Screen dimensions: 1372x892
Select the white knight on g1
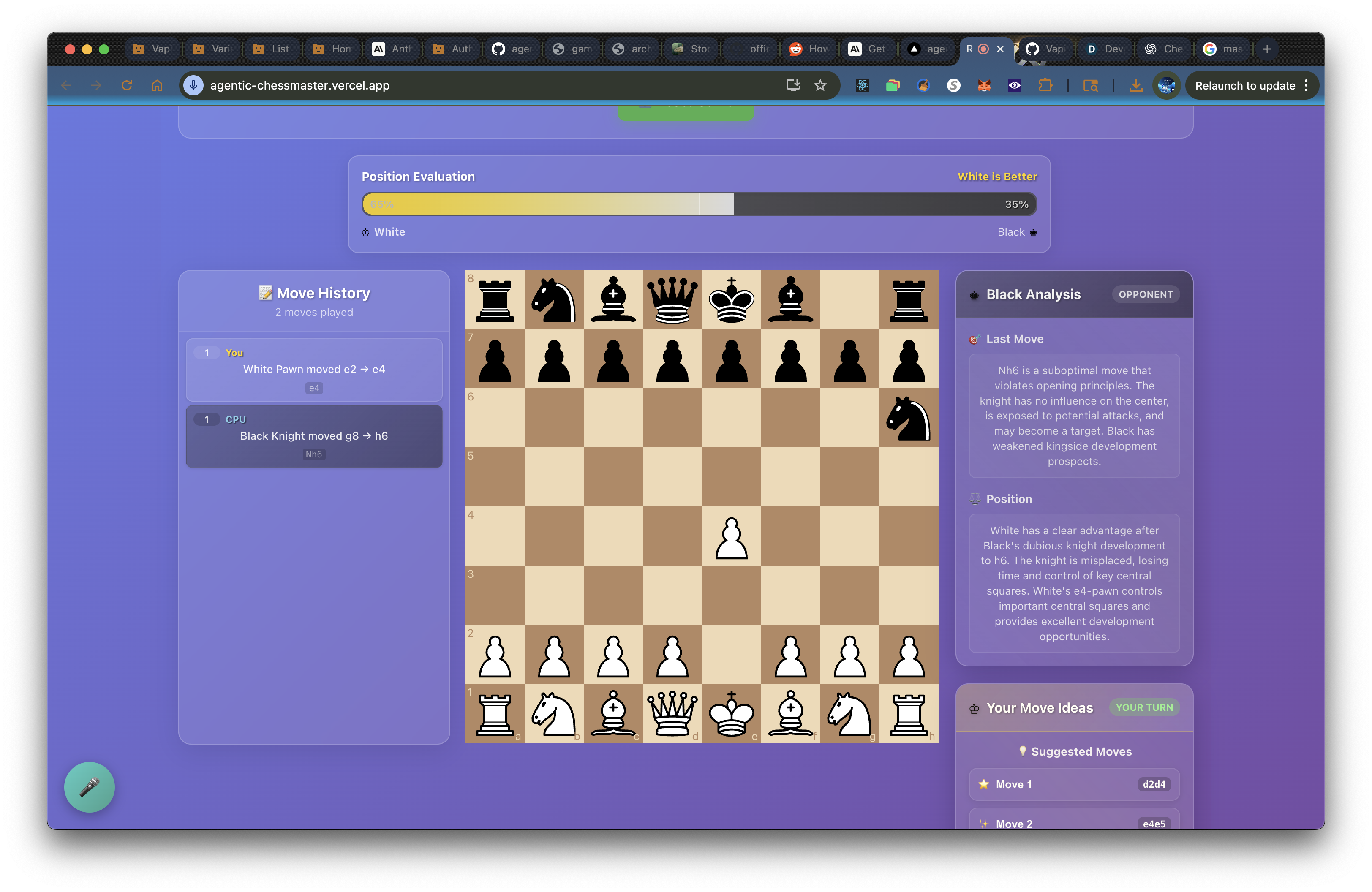849,713
